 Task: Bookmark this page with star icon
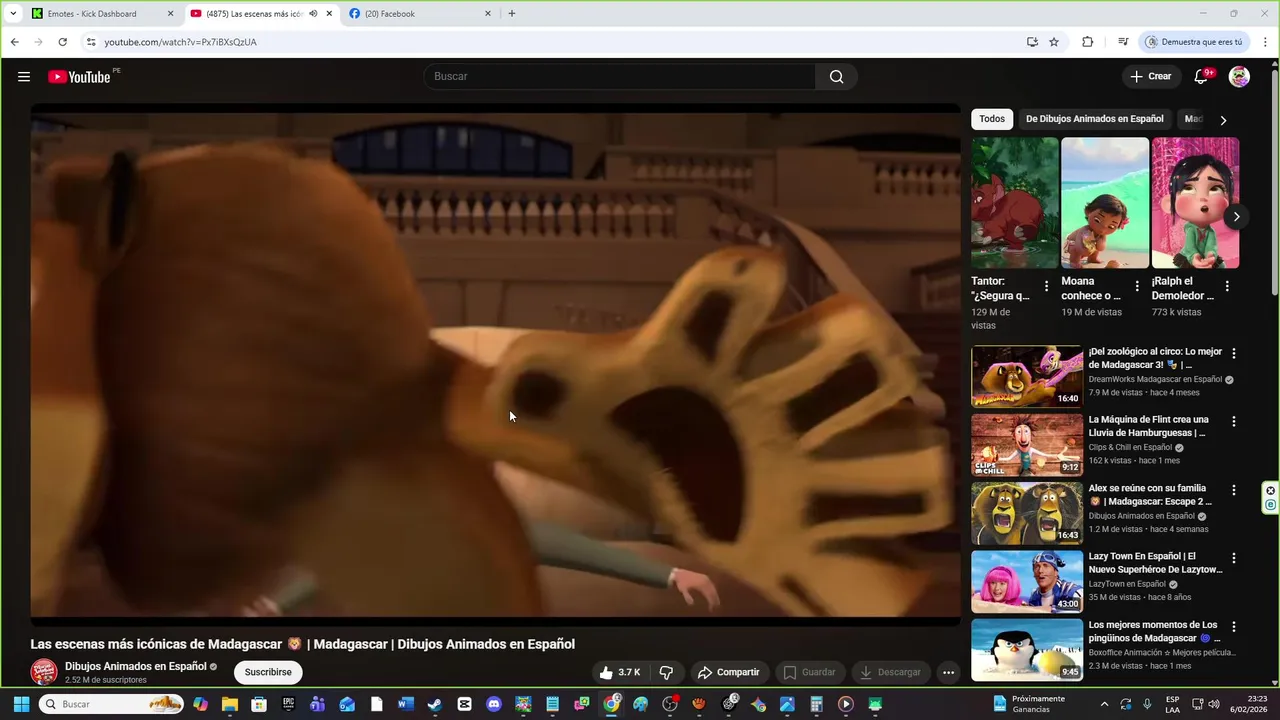[1054, 42]
